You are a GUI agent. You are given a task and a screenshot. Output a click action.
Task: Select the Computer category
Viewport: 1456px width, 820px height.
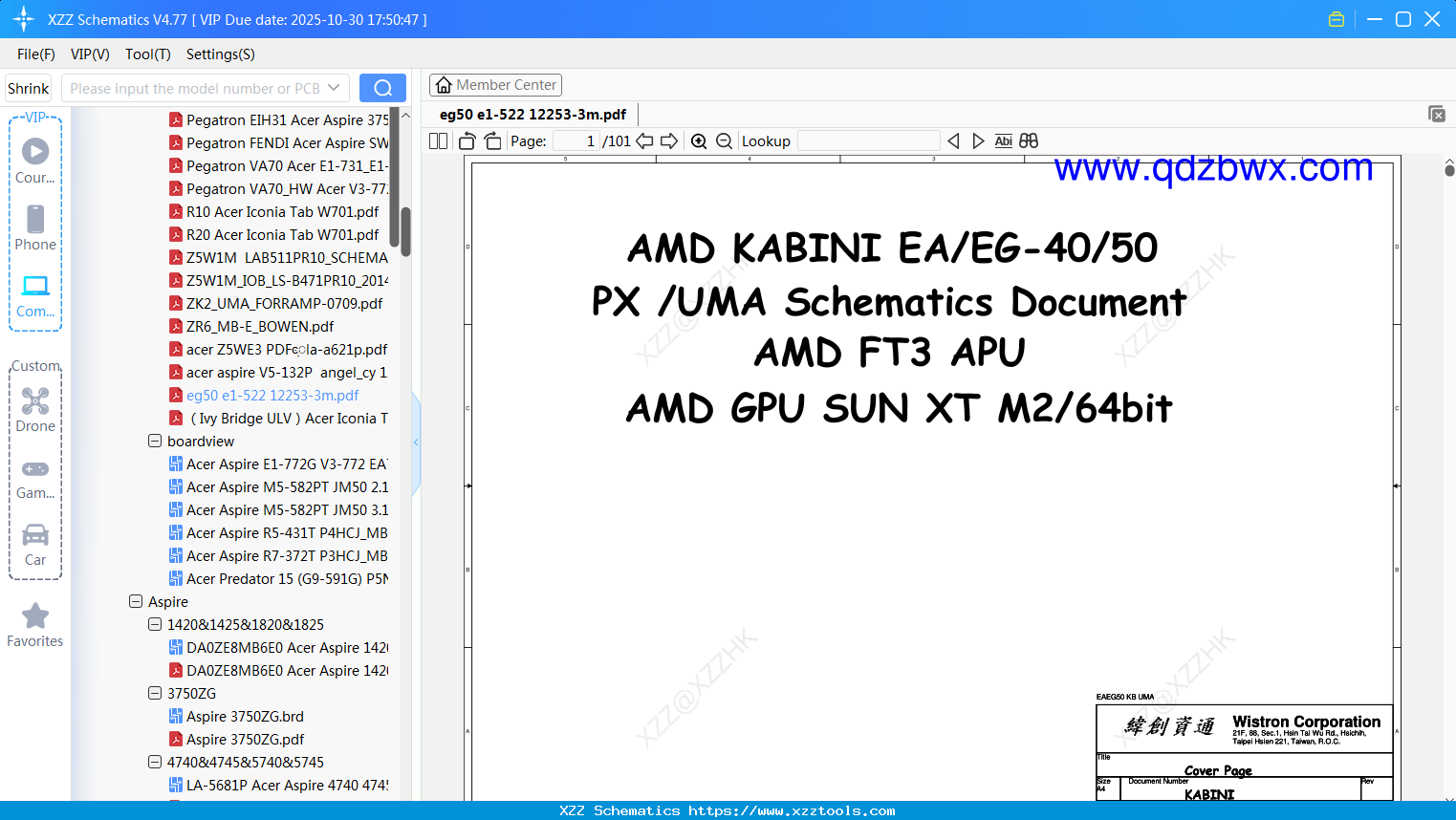(35, 296)
